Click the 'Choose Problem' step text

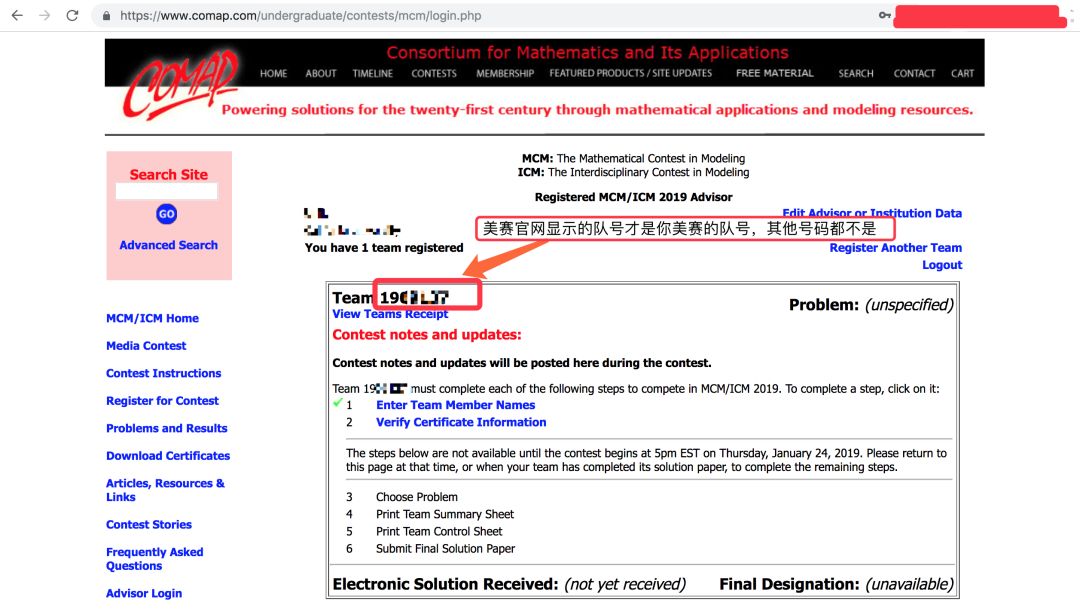pos(417,497)
